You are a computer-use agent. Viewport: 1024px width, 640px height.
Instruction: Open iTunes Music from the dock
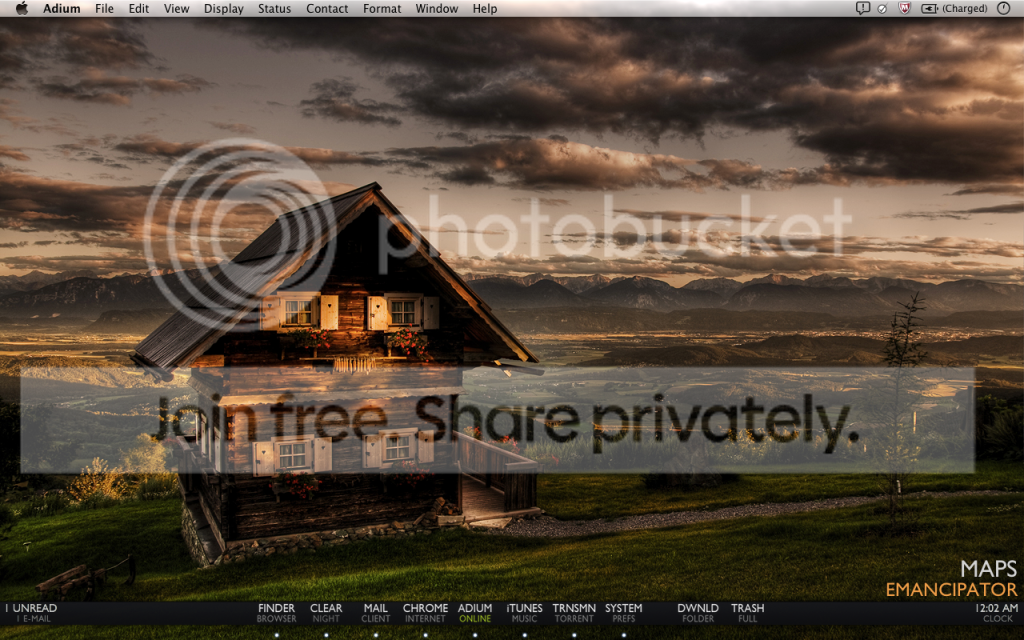tap(524, 613)
